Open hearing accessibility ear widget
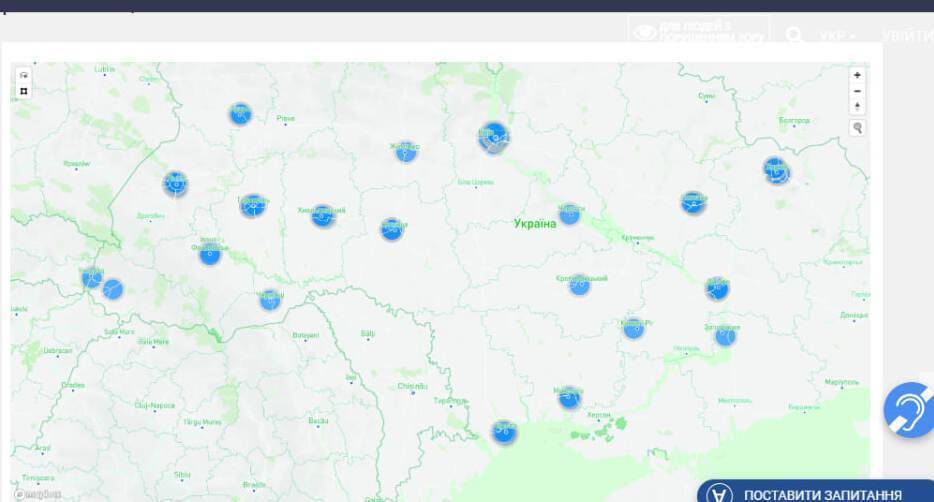 [x=909, y=410]
